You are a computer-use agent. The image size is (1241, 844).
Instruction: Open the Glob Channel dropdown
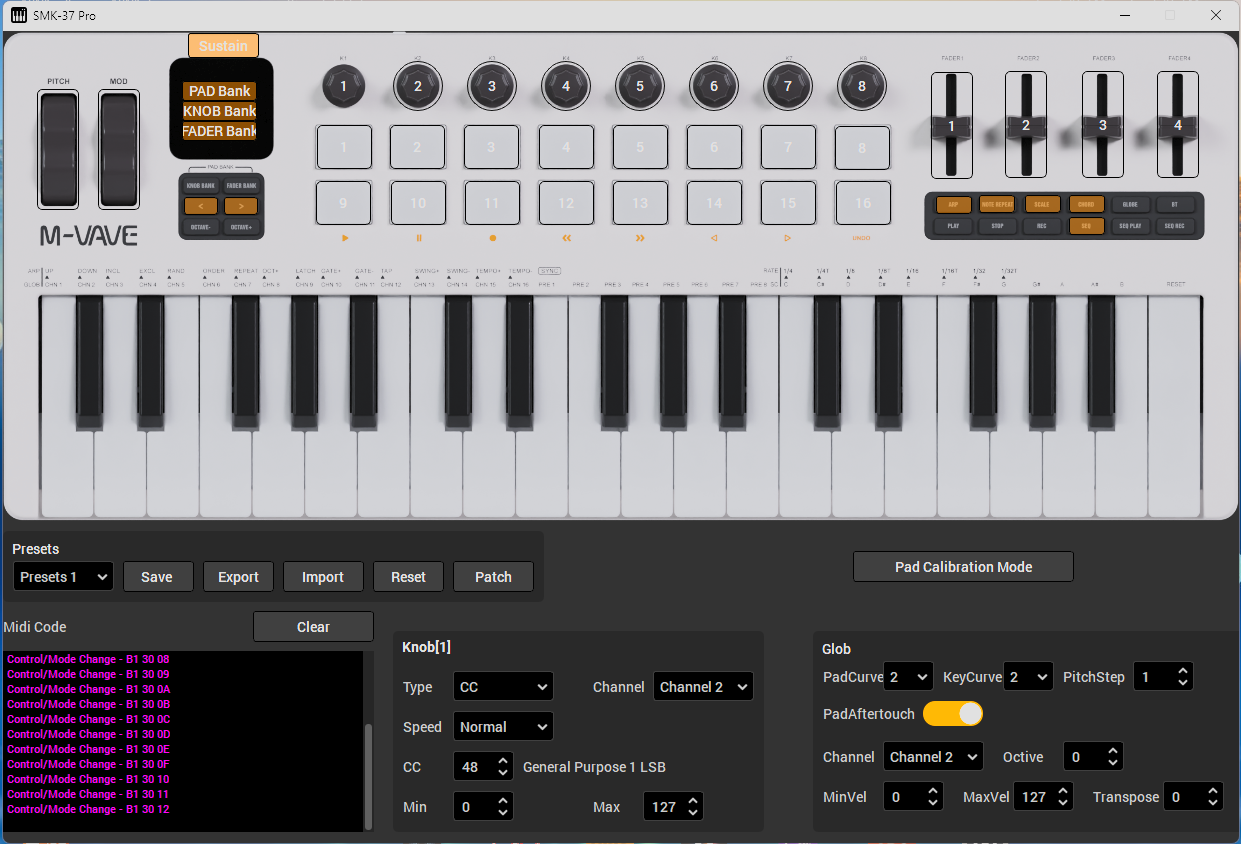(933, 757)
